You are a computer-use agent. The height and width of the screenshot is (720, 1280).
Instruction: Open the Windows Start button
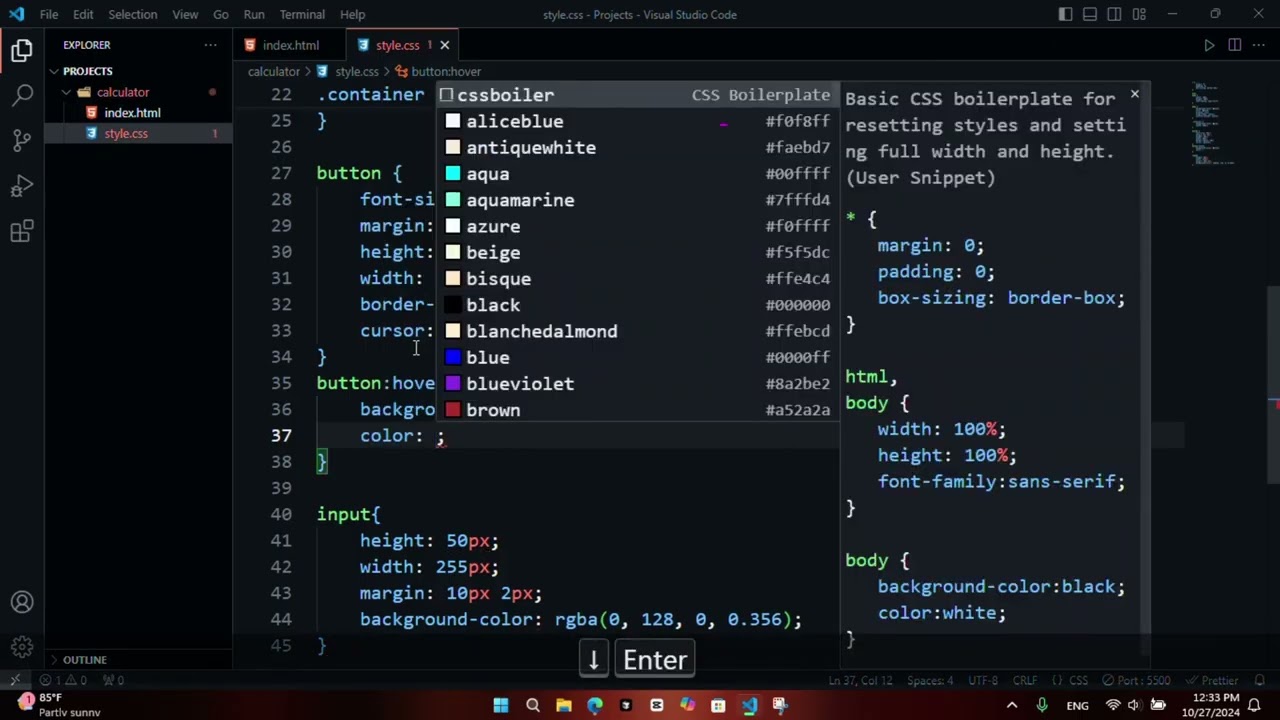tap(501, 705)
